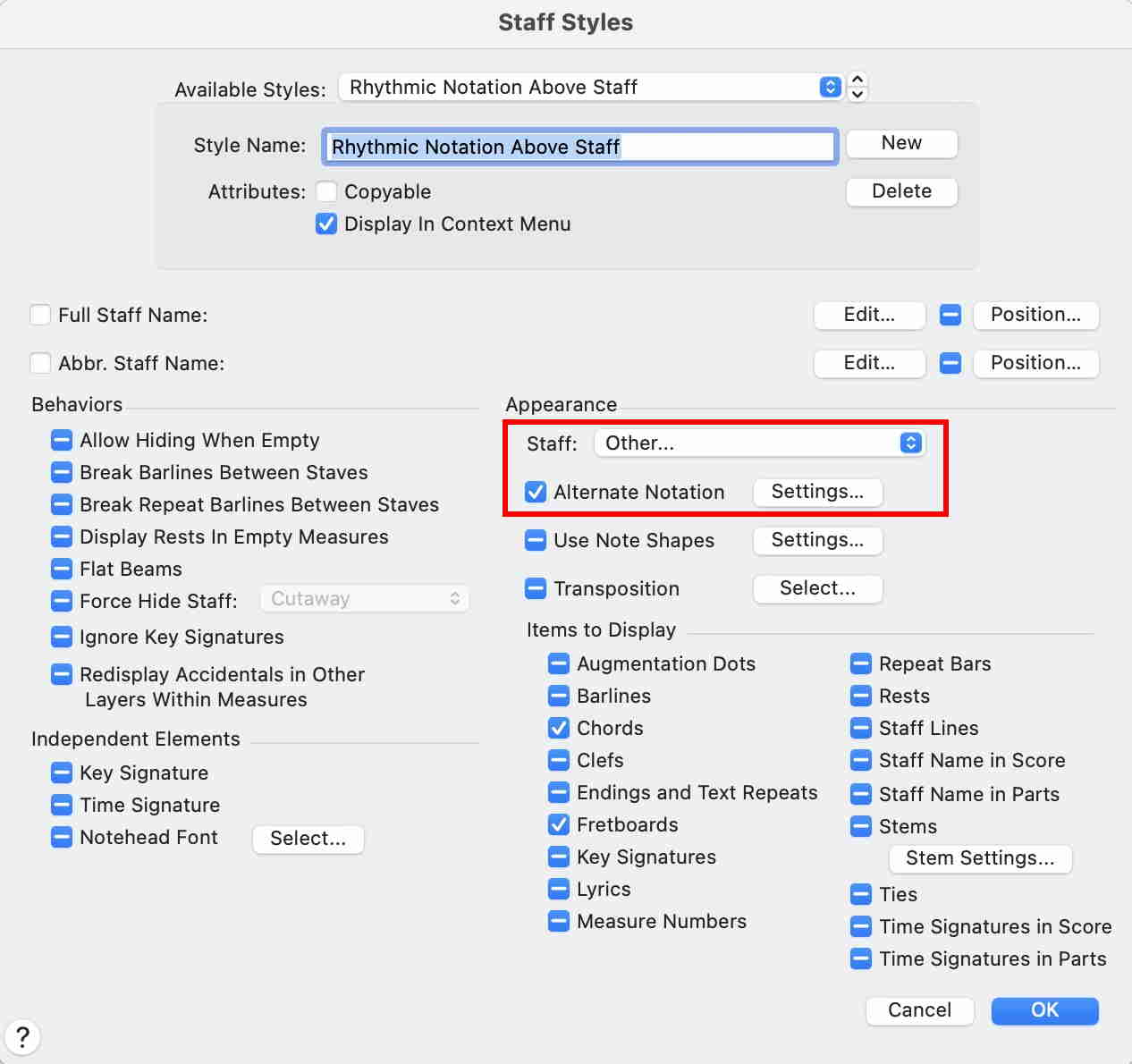Uncheck Display In Context Menu
1132x1064 pixels.
326,224
